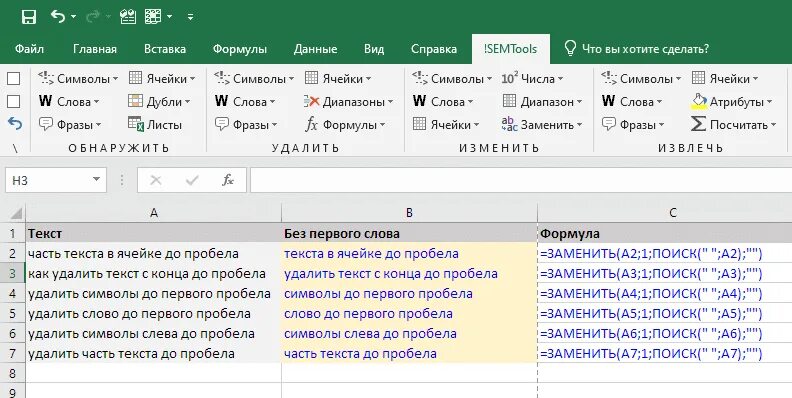This screenshot has height=398, width=792.
Task: Select cell 'удалить часть текста до пробела'
Action: coord(154,354)
